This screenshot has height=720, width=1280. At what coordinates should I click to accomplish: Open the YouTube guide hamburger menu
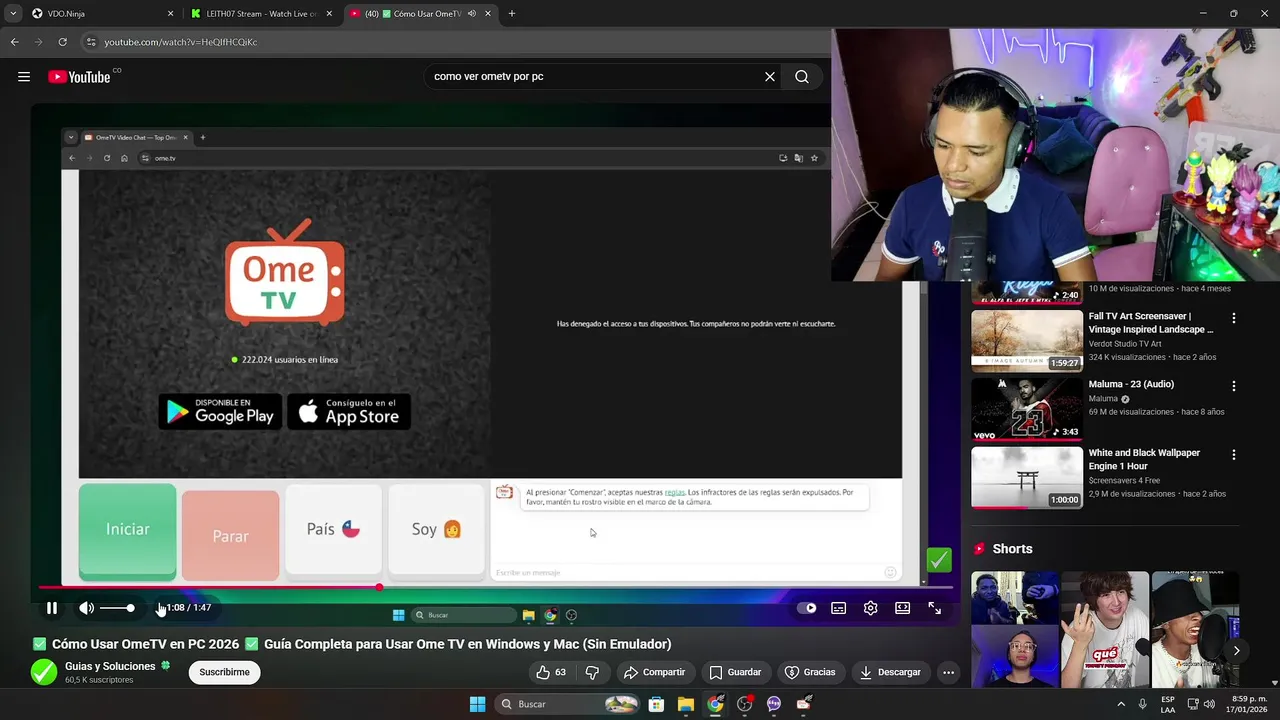click(x=24, y=77)
